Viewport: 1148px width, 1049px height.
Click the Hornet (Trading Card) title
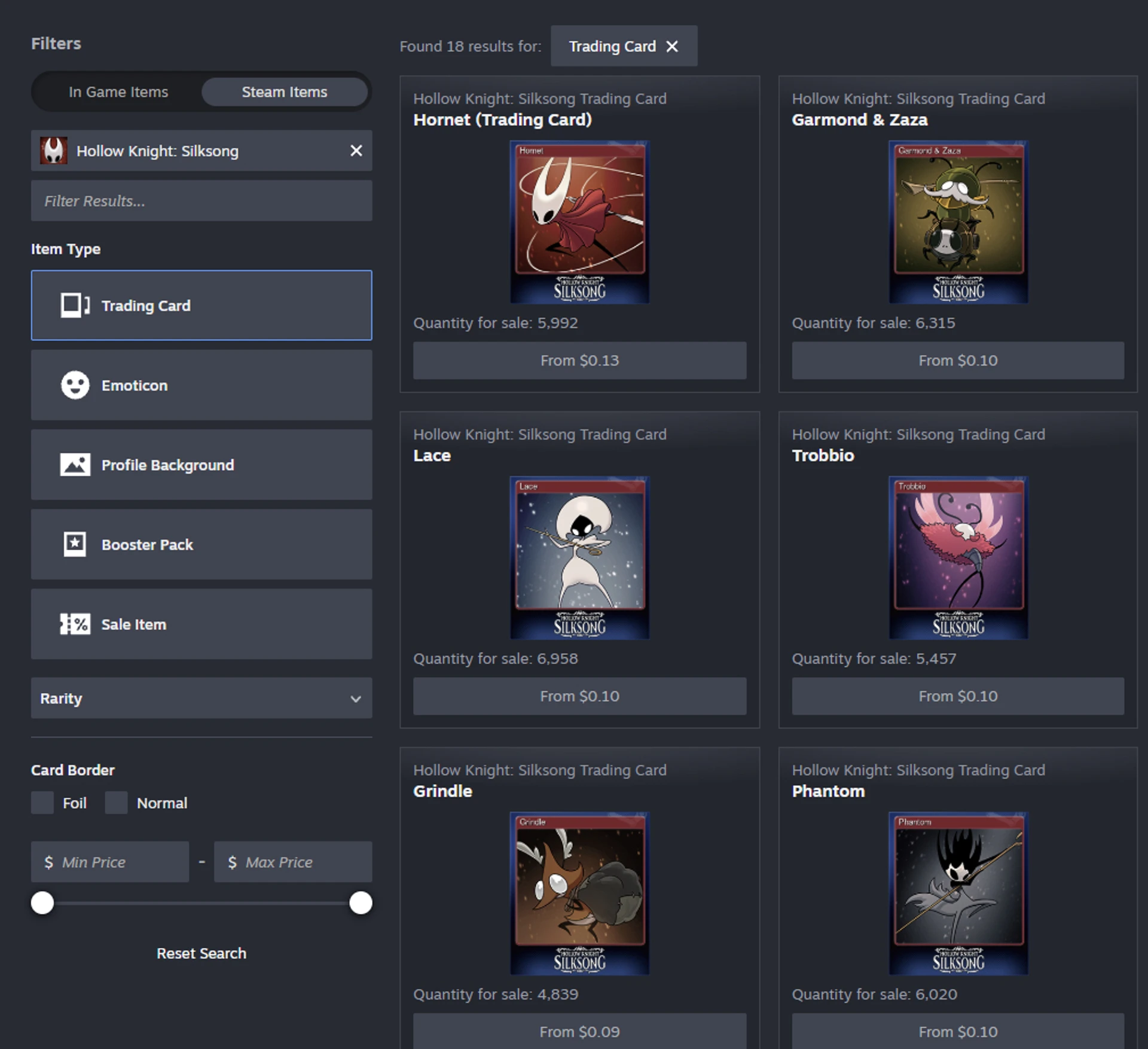pyautogui.click(x=502, y=120)
